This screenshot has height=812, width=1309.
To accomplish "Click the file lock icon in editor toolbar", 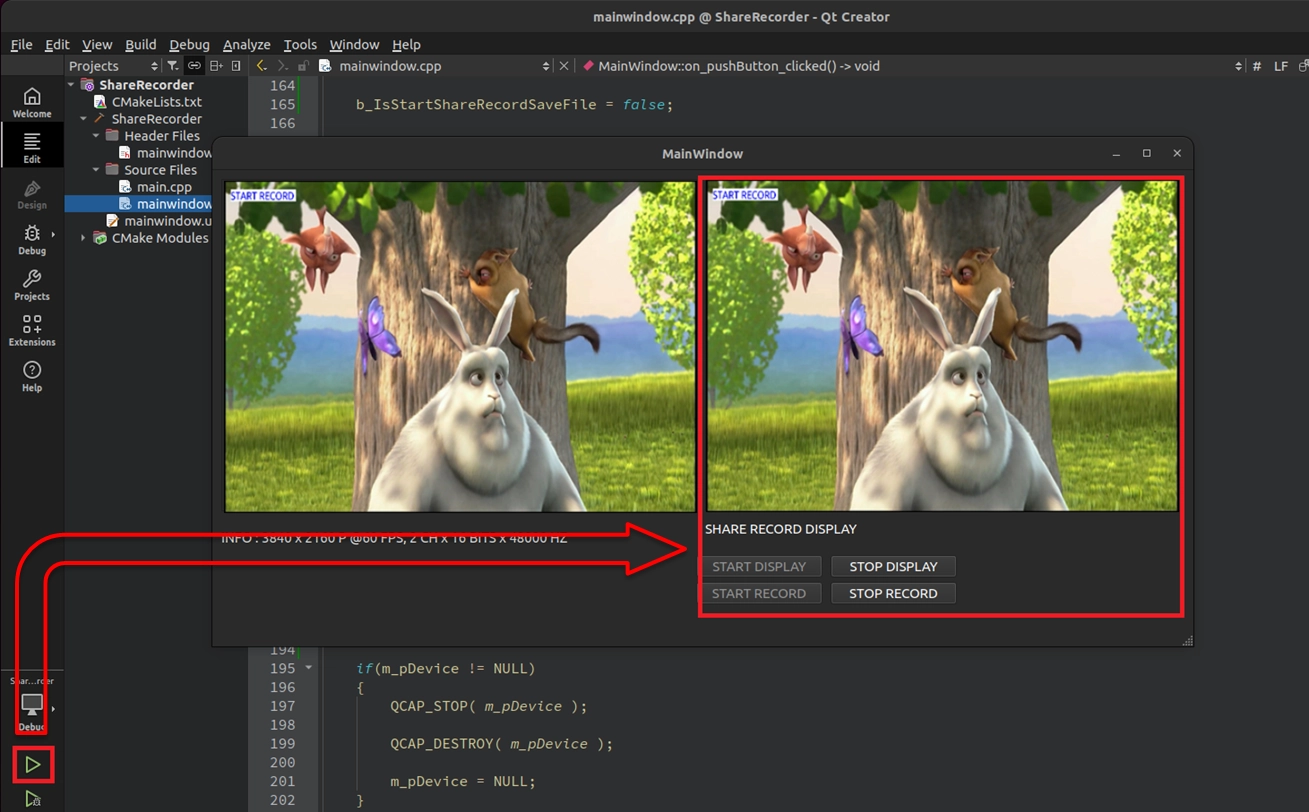I will point(303,66).
